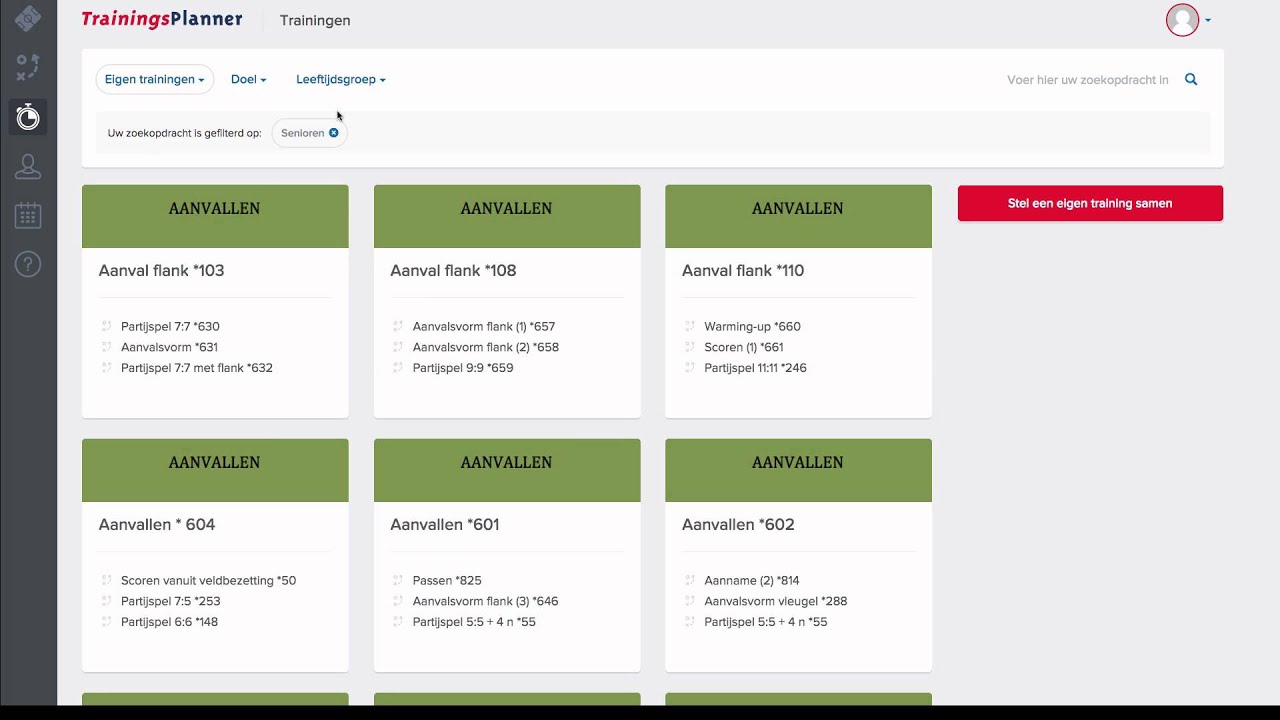
Task: Click exercise icon beside Warming-up *660
Action: pyautogui.click(x=689, y=327)
